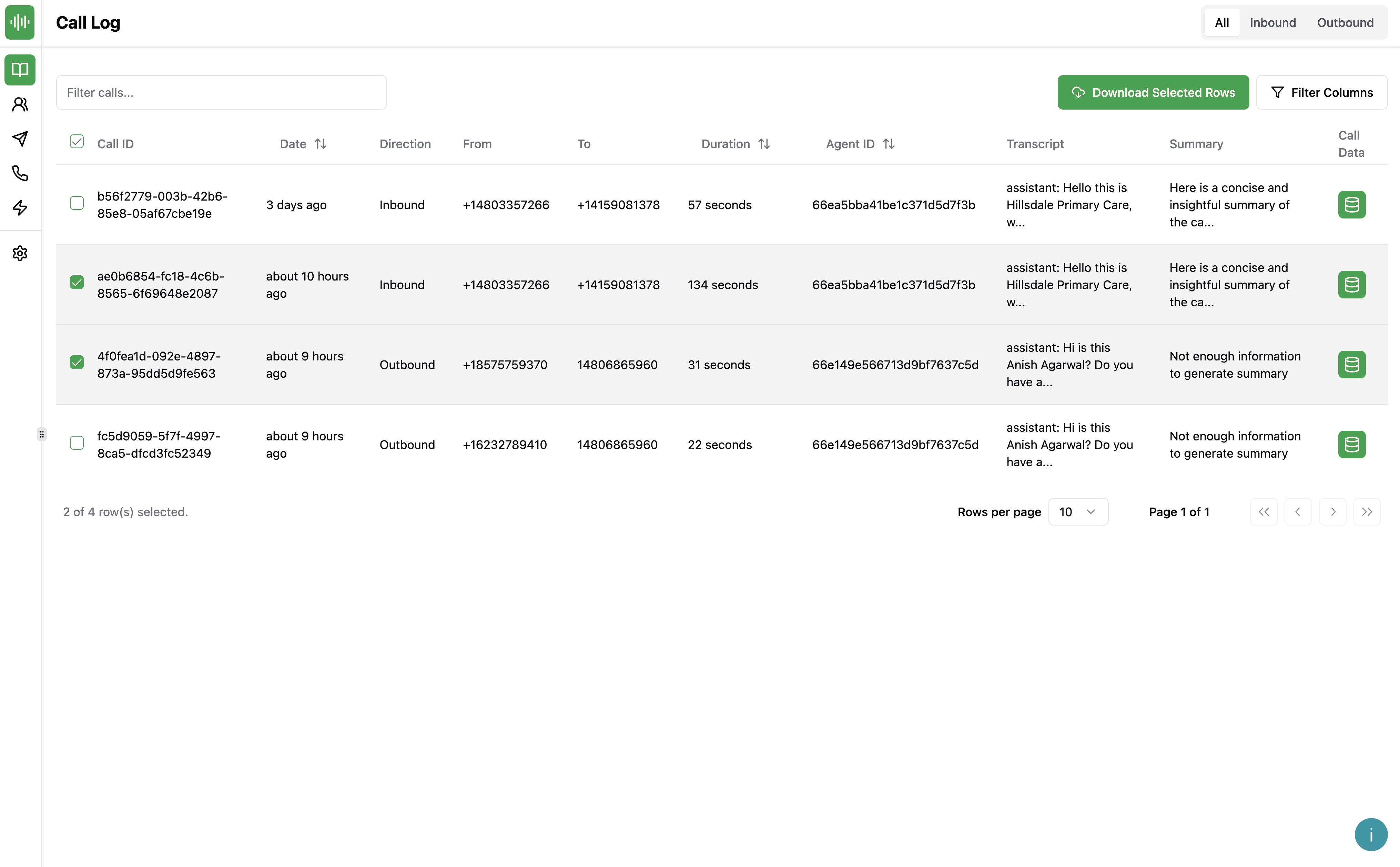
Task: Open the rows per page dropdown
Action: [x=1078, y=511]
